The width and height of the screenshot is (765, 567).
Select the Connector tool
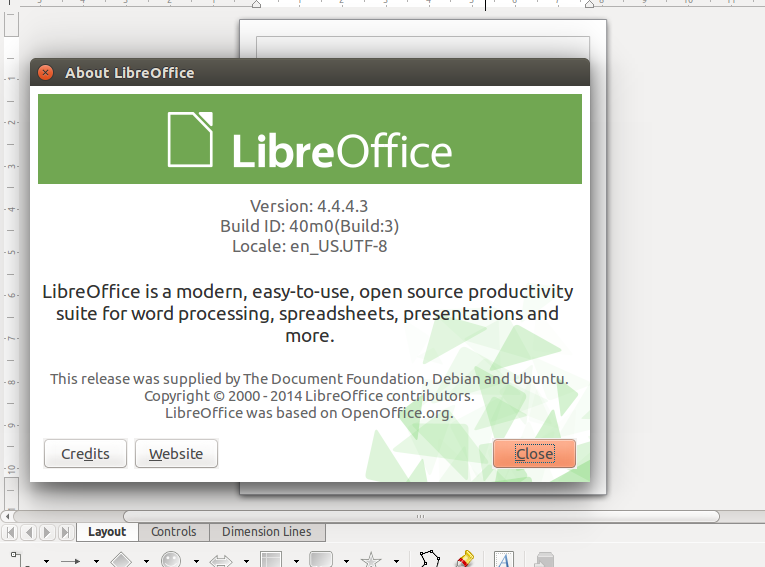(x=20, y=560)
